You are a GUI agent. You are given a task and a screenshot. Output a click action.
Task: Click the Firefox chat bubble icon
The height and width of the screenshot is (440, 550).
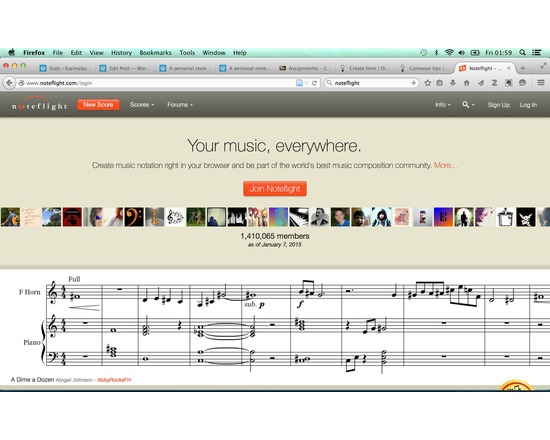tap(522, 83)
